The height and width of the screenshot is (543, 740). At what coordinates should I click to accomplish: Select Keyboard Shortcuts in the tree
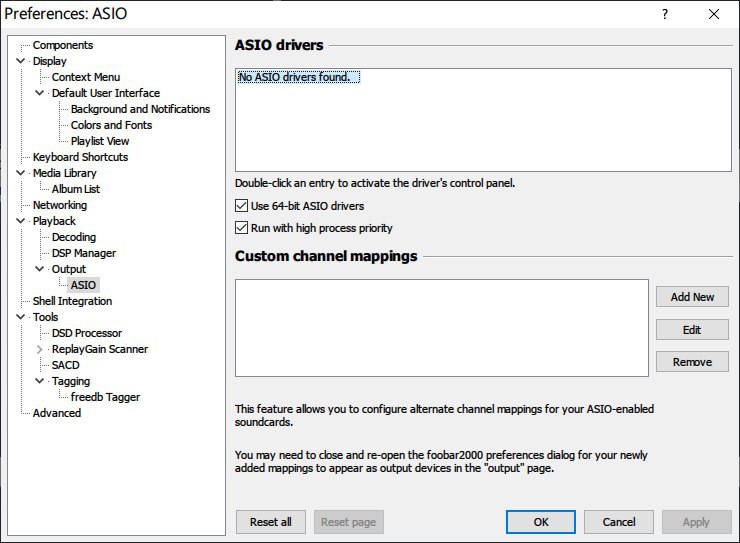[x=80, y=157]
